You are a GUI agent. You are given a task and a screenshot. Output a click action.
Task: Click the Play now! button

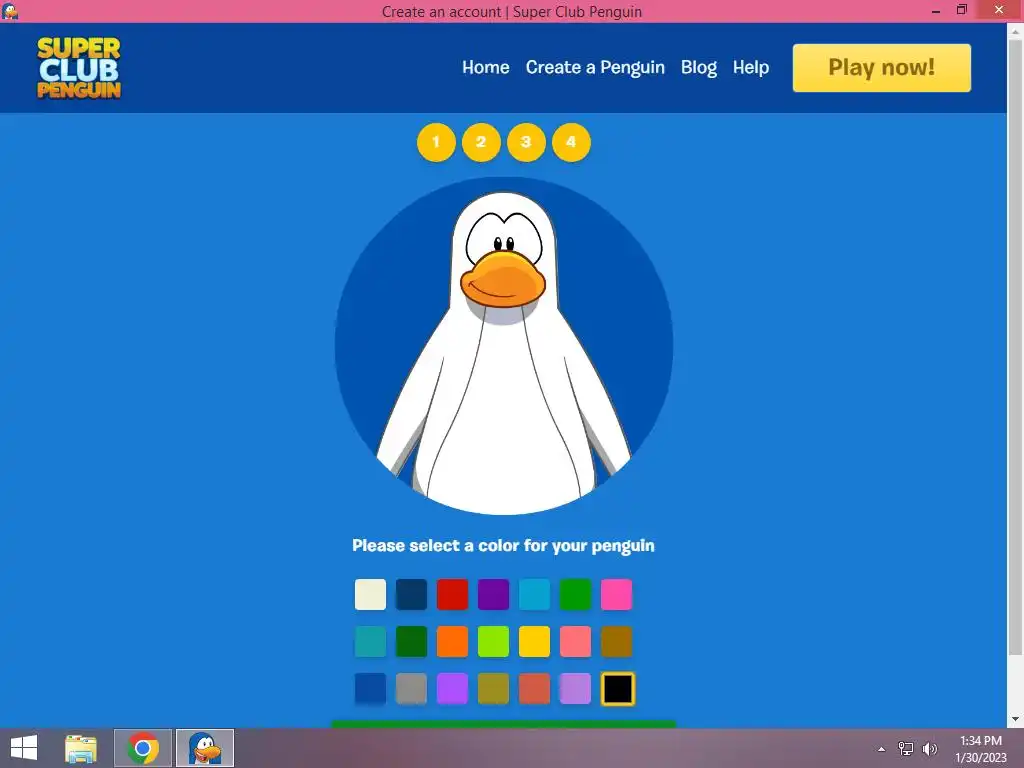point(882,68)
